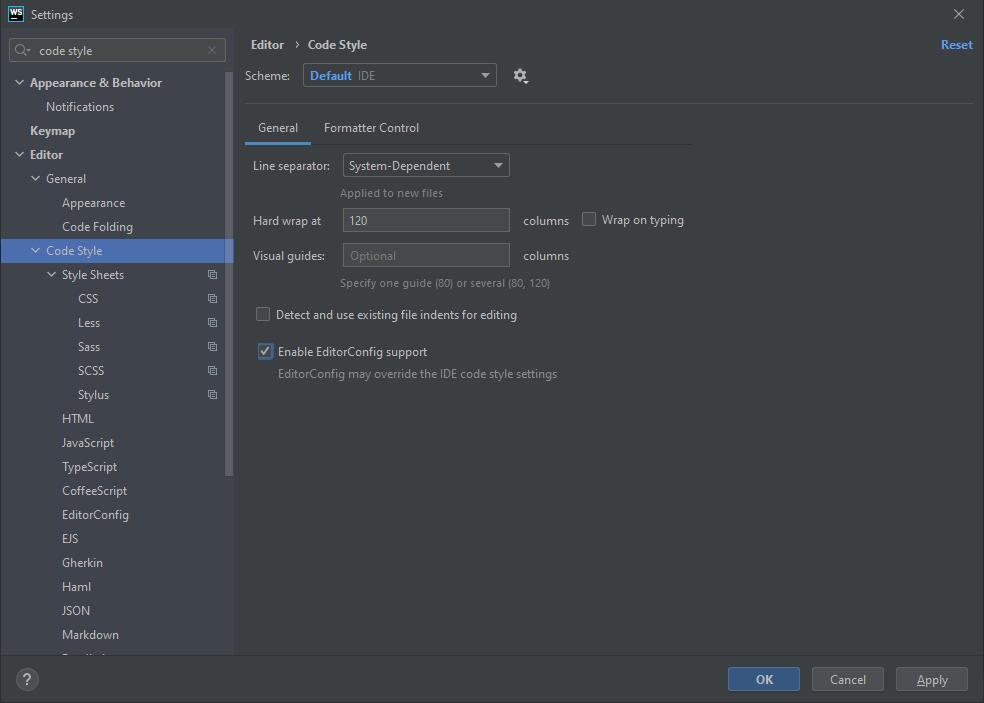984x703 pixels.
Task: Select JavaScript in the settings tree
Action: 88,443
